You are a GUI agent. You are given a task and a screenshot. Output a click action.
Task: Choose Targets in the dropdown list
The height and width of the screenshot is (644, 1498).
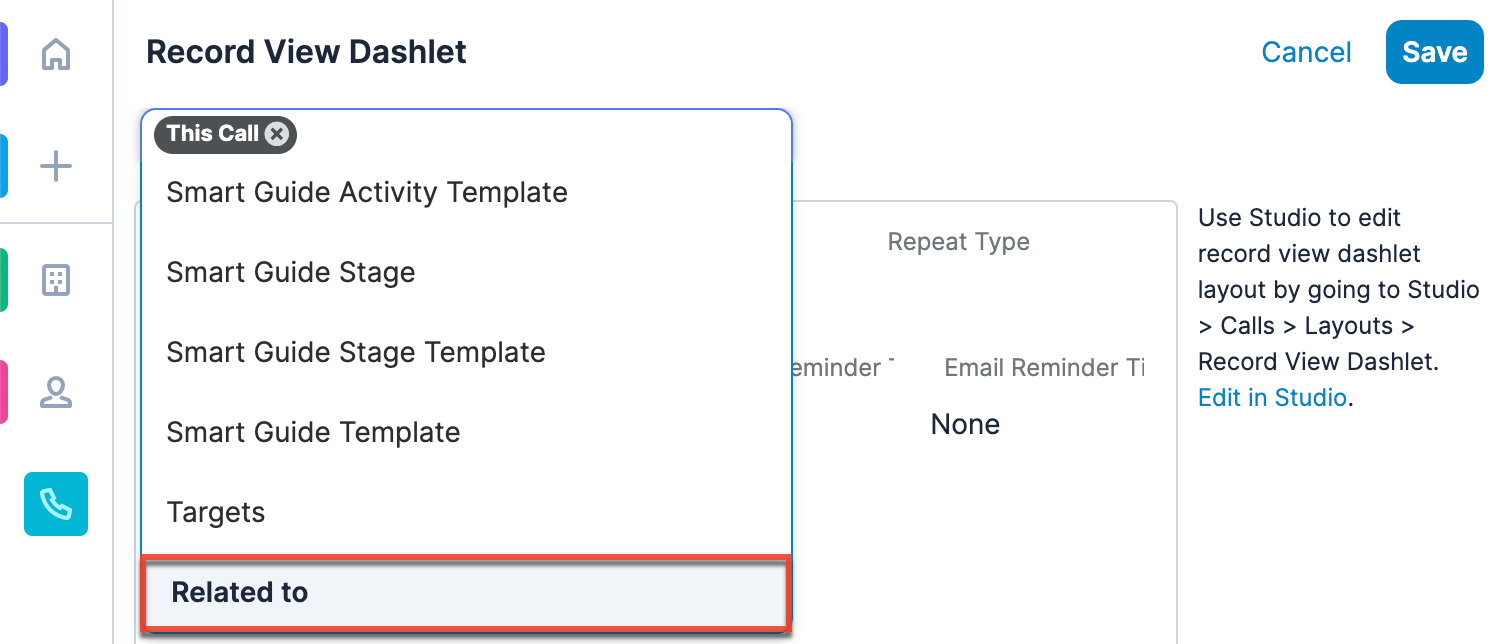point(216,512)
